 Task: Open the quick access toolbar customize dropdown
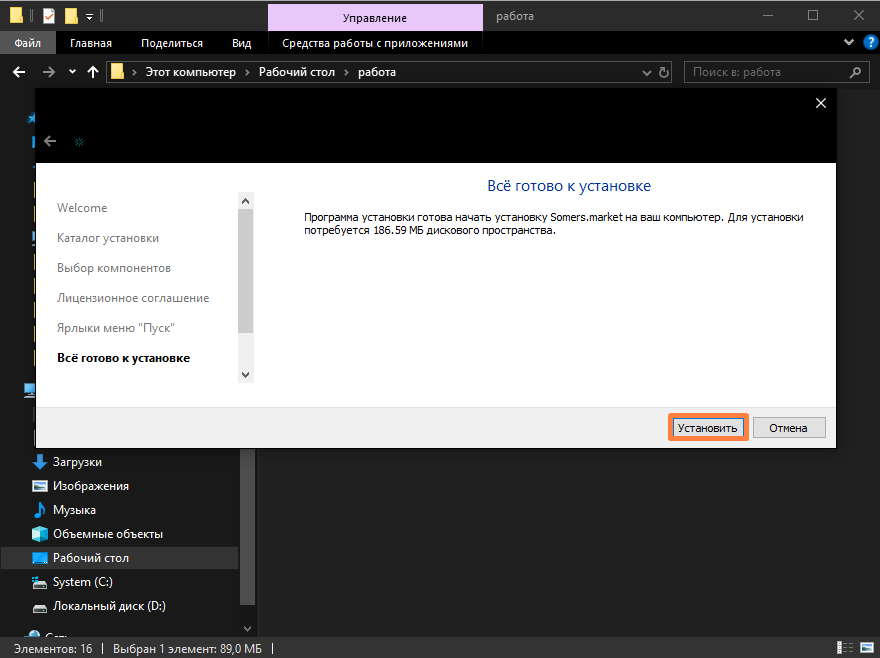(89, 17)
